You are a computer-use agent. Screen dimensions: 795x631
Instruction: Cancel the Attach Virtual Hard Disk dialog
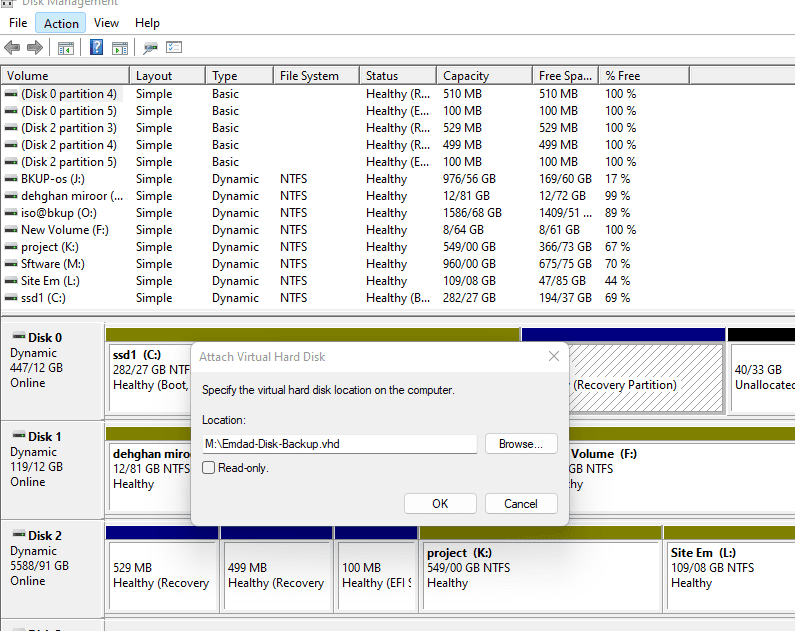(x=520, y=503)
